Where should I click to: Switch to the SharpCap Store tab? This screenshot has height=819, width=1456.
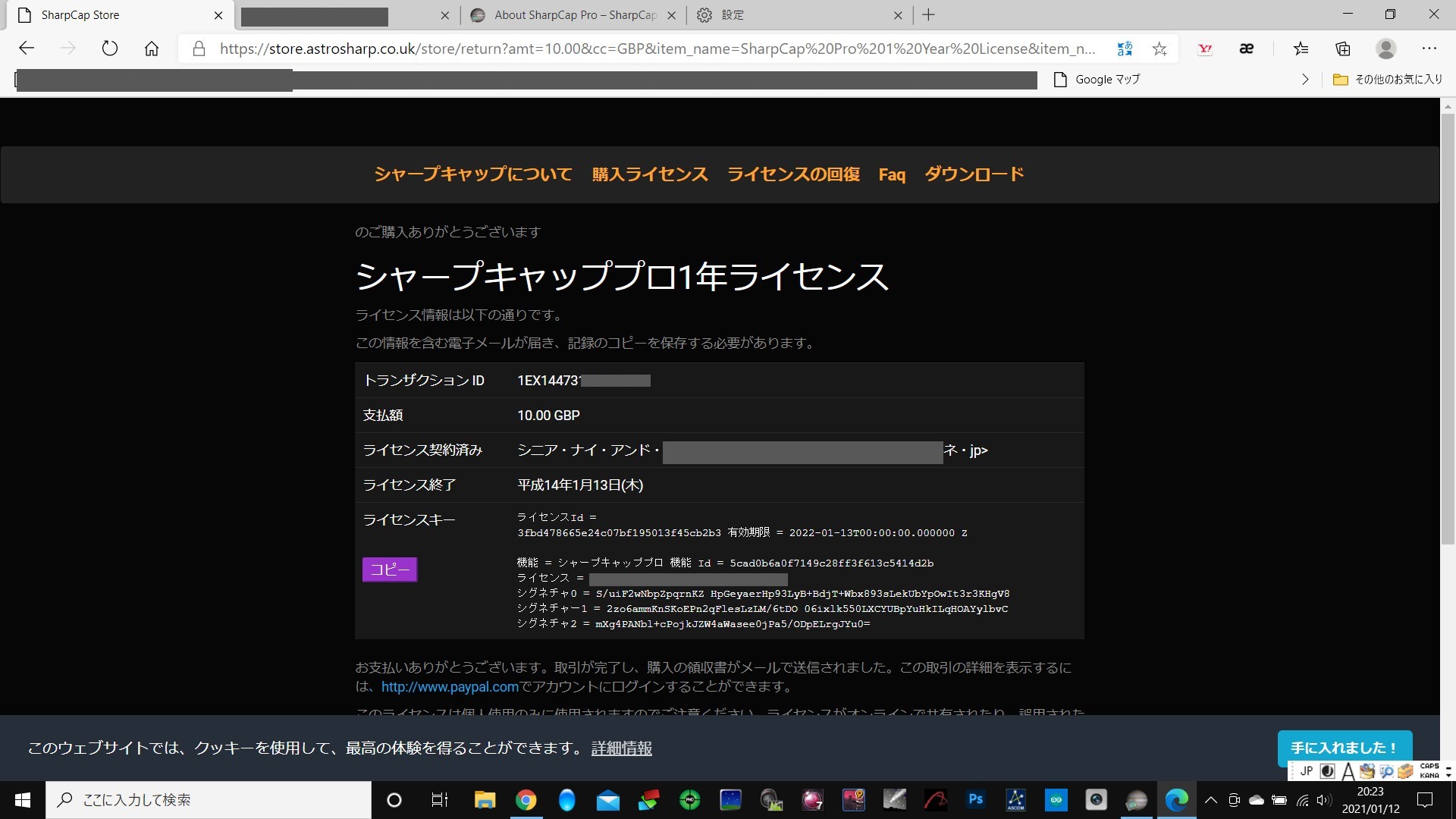pyautogui.click(x=118, y=15)
